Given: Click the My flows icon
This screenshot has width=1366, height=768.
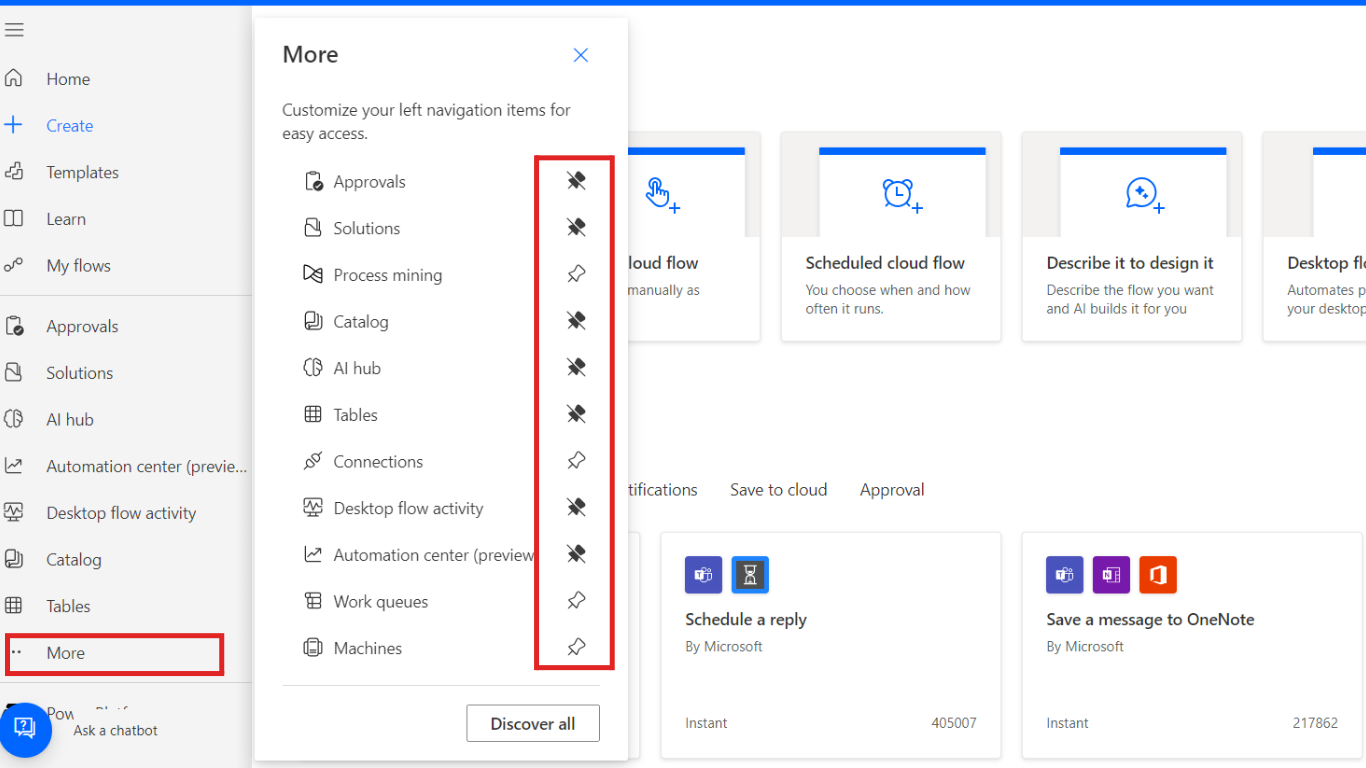Looking at the screenshot, I should (13, 265).
